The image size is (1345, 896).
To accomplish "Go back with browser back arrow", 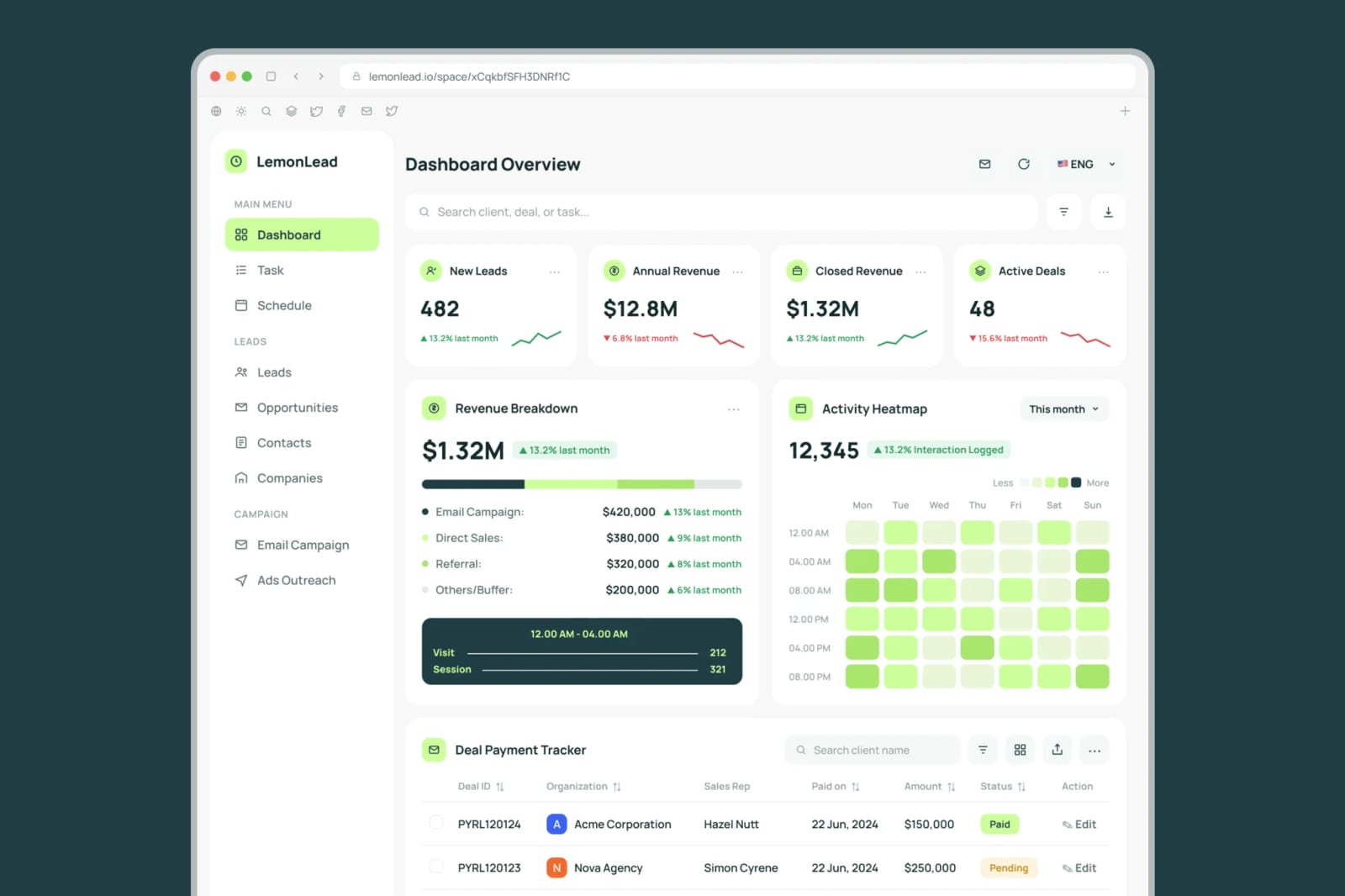I will (296, 76).
